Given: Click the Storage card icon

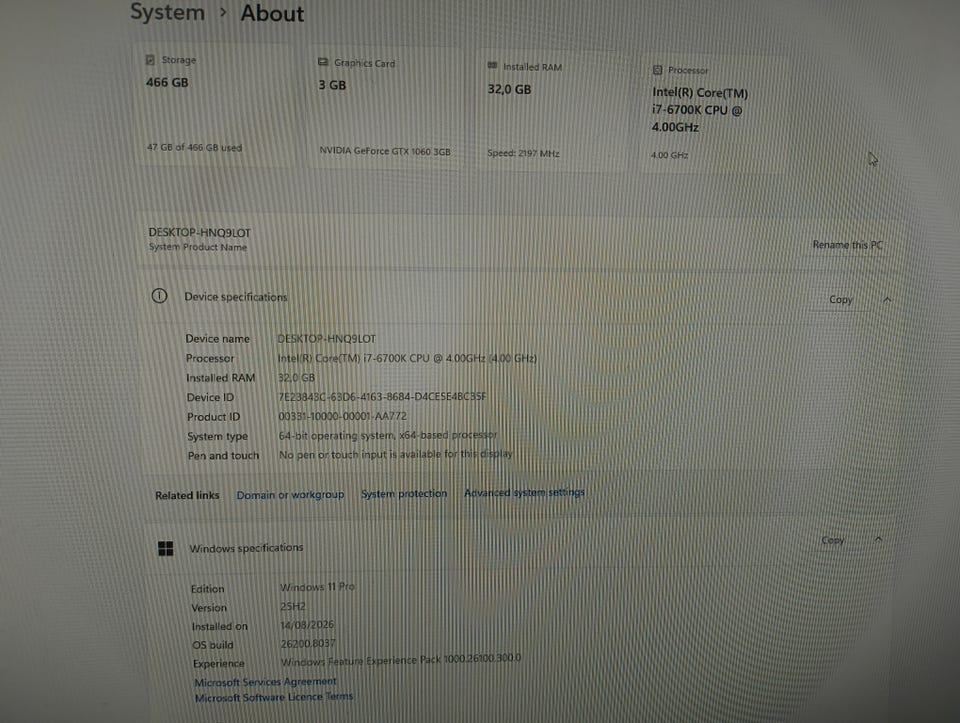Looking at the screenshot, I should pos(151,60).
